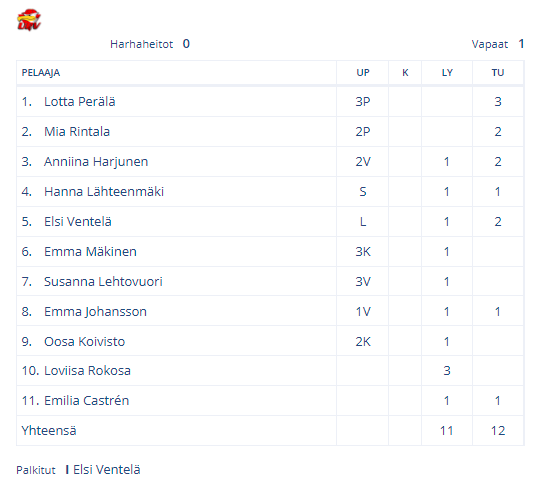Open Mia Rintala player link

pyautogui.click(x=77, y=132)
